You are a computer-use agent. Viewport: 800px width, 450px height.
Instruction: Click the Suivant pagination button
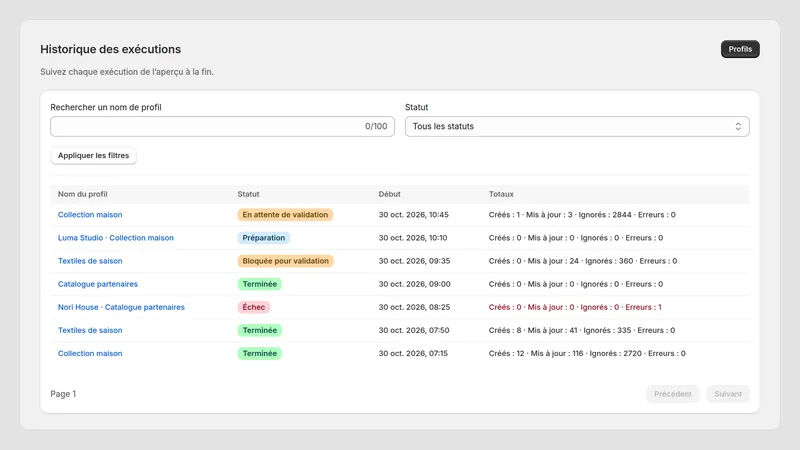click(x=728, y=394)
